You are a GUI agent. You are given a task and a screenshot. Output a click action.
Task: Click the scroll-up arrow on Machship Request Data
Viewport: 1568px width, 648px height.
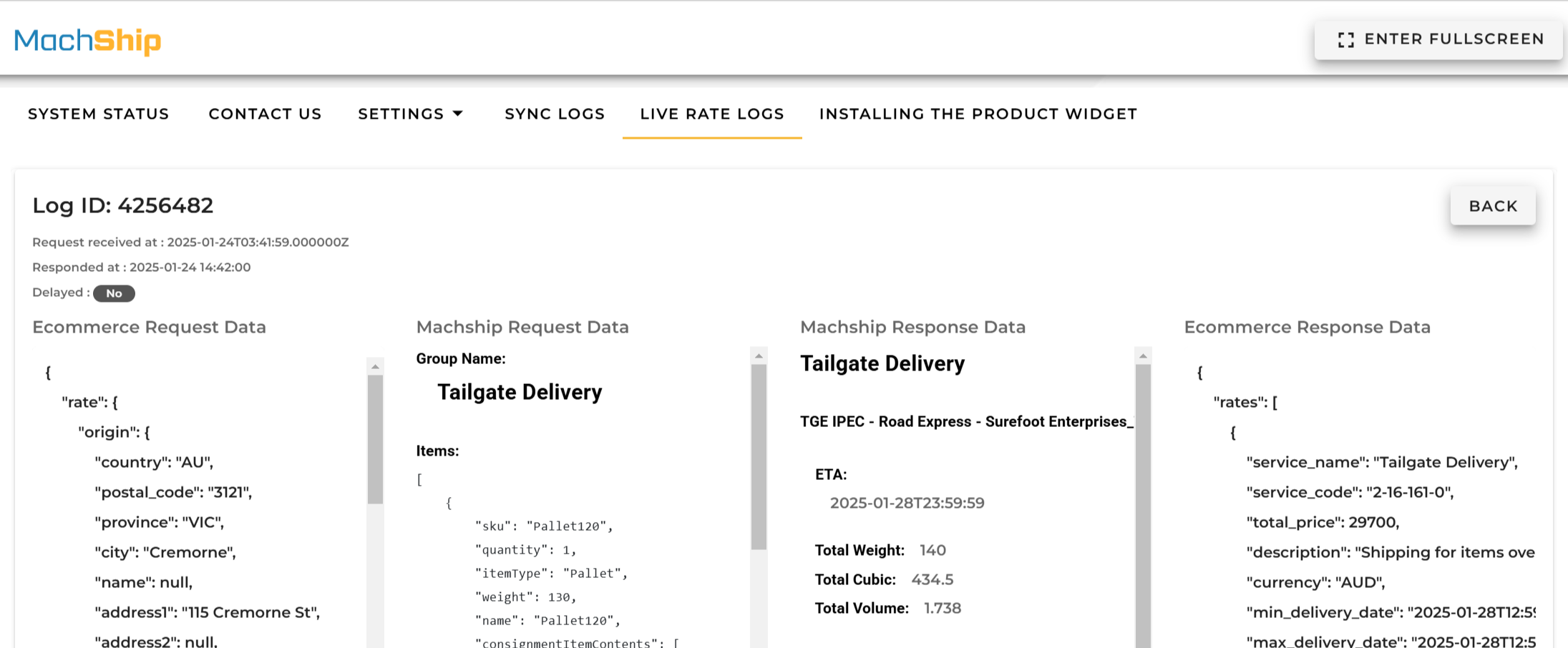point(757,355)
